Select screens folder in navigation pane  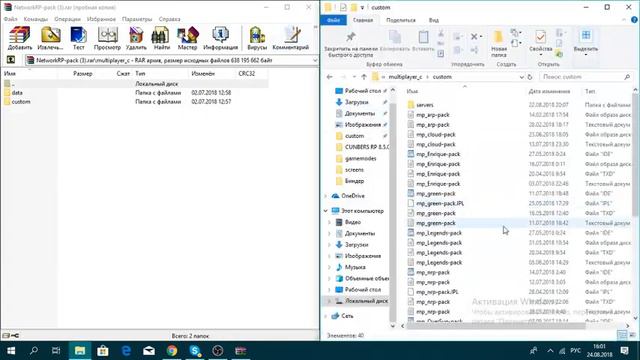(x=354, y=170)
